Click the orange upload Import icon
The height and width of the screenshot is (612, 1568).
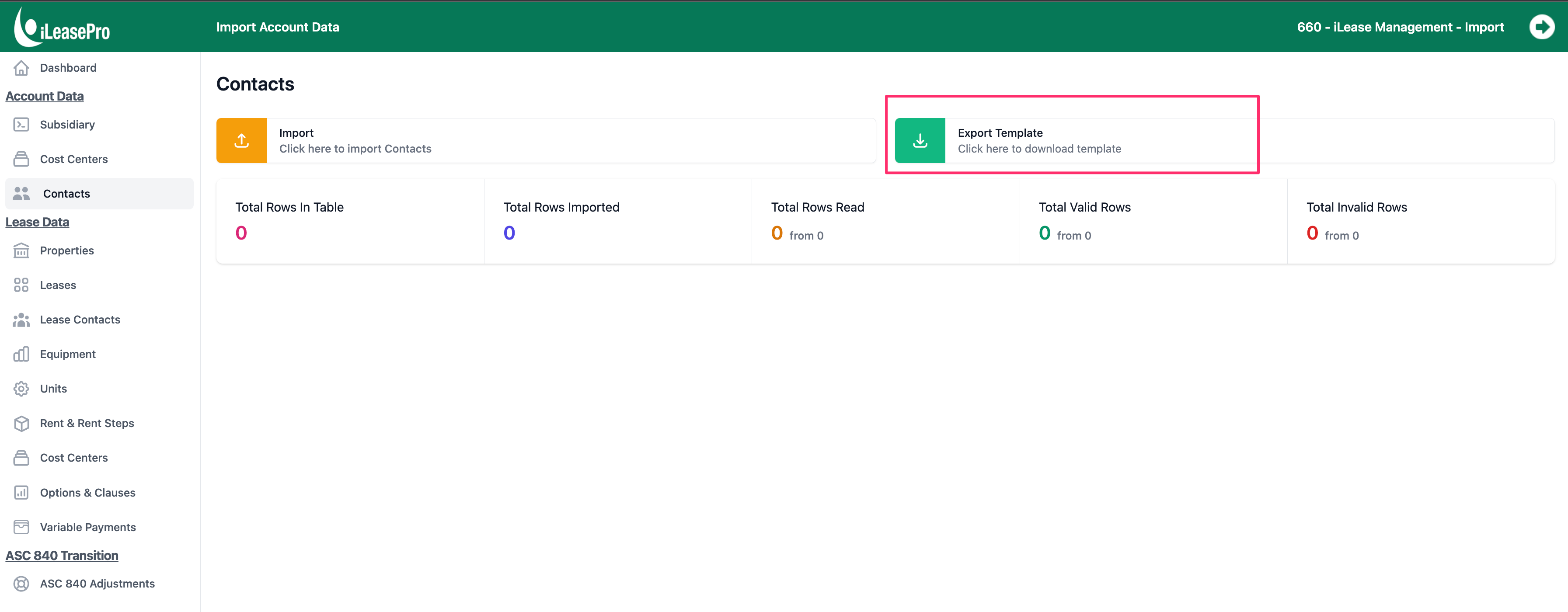coord(242,140)
